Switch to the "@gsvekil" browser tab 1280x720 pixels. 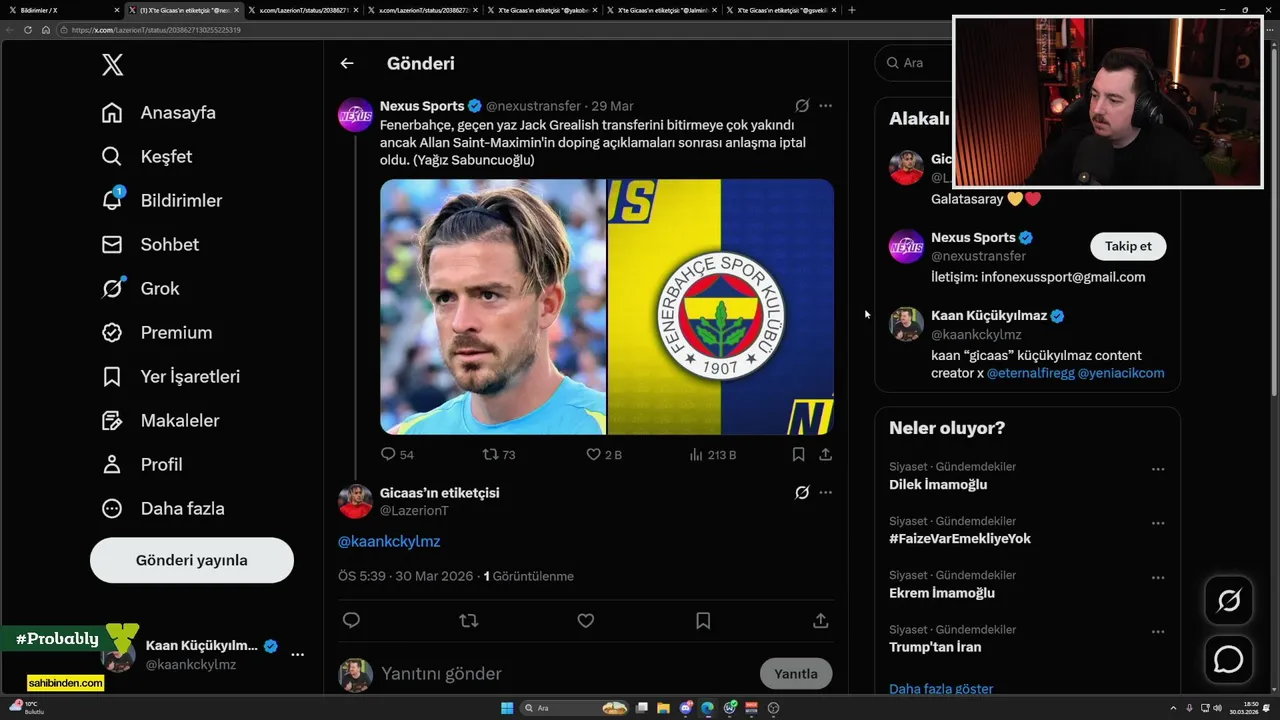click(x=782, y=10)
